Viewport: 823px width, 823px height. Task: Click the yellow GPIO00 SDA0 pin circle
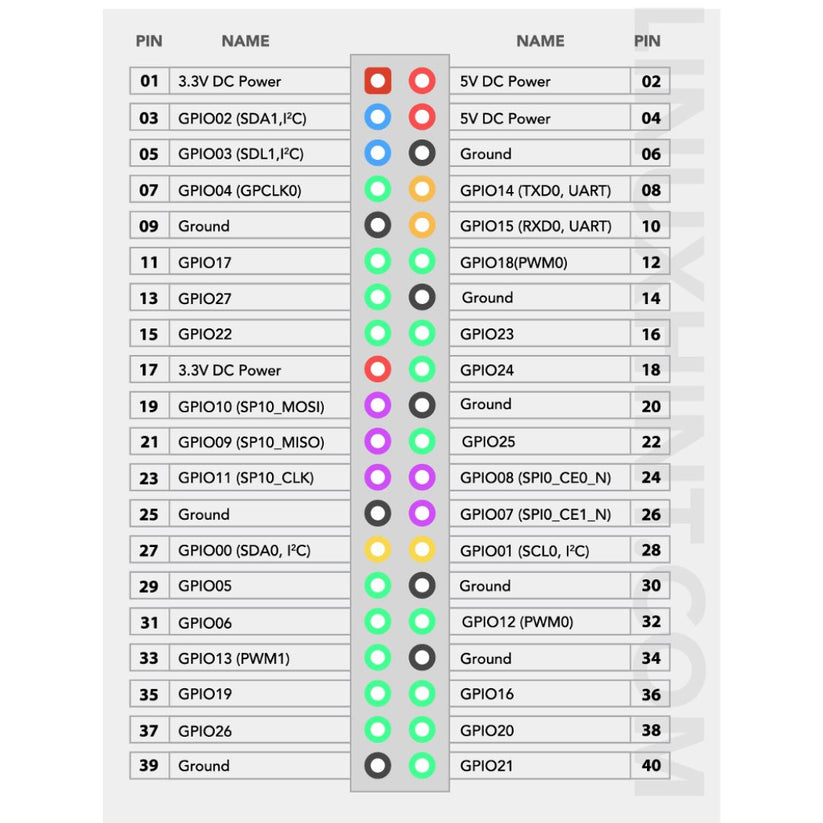[377, 549]
